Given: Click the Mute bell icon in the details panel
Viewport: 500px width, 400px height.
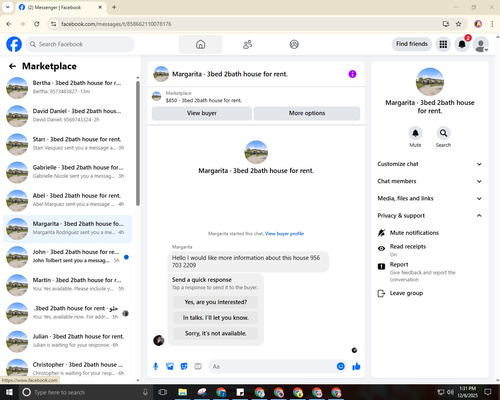Looking at the screenshot, I should tap(415, 133).
